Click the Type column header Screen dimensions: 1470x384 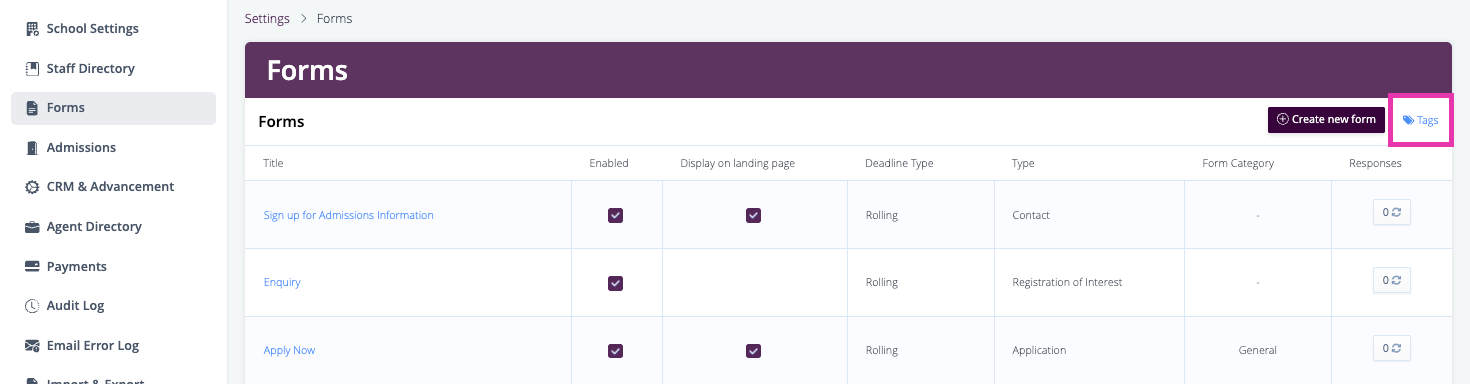tap(1023, 163)
